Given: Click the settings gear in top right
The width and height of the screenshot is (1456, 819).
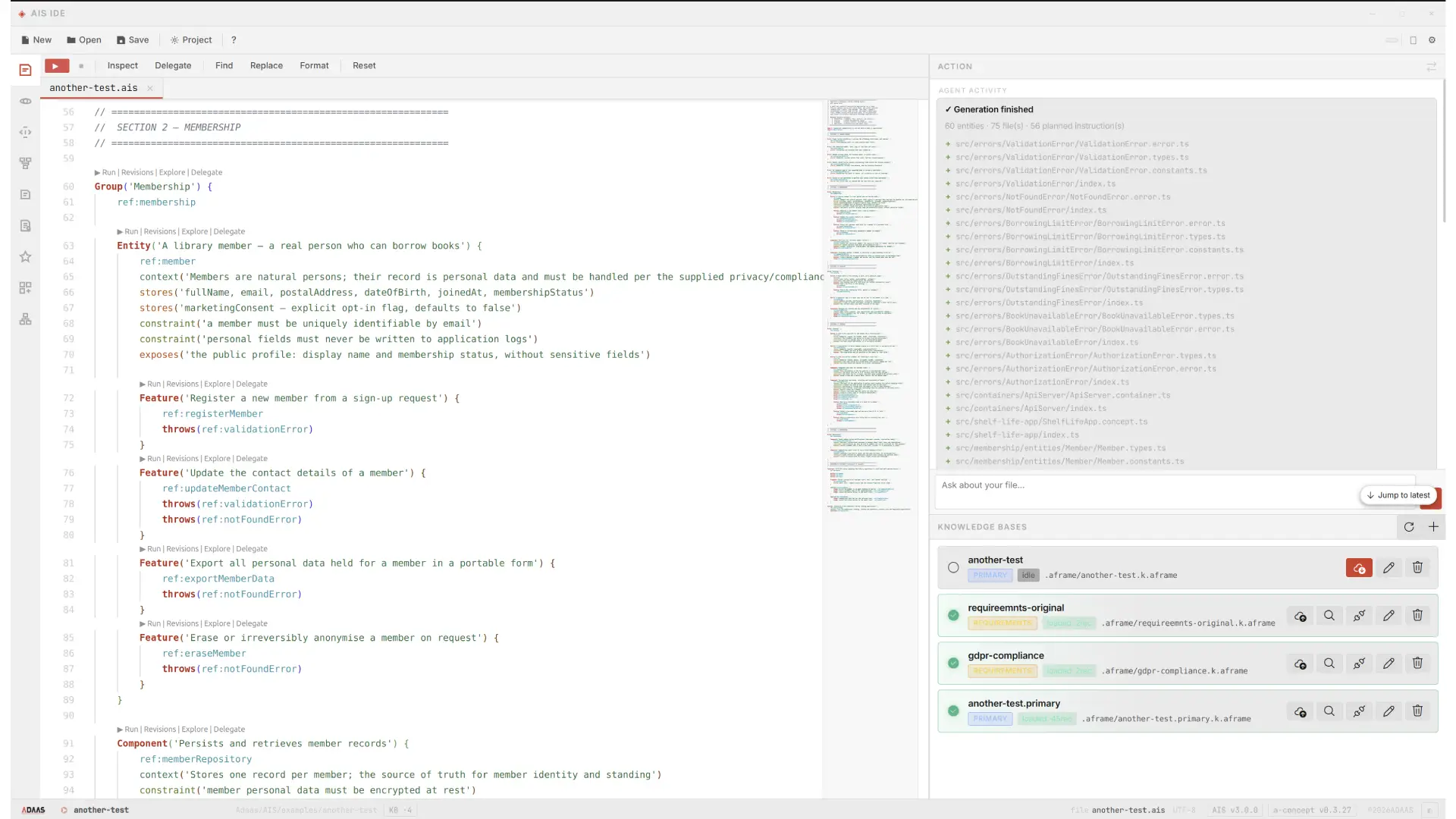Looking at the screenshot, I should pos(1432,40).
